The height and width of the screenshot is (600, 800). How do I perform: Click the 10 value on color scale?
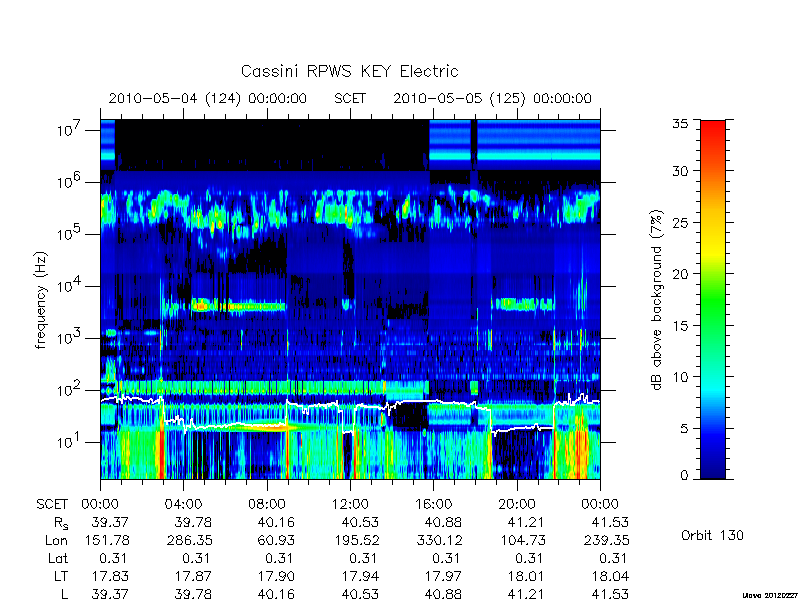pos(680,377)
